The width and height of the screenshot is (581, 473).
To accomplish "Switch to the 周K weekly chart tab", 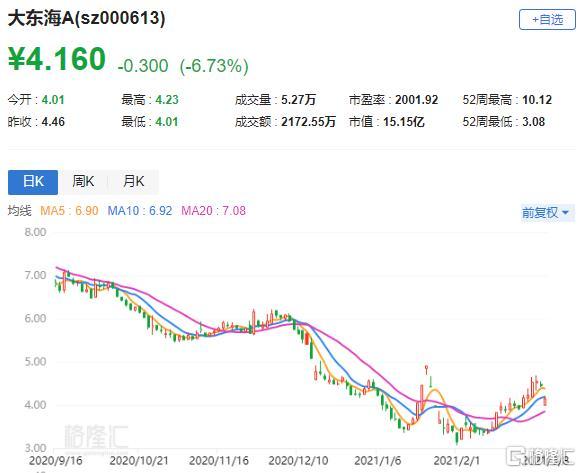I will (83, 182).
